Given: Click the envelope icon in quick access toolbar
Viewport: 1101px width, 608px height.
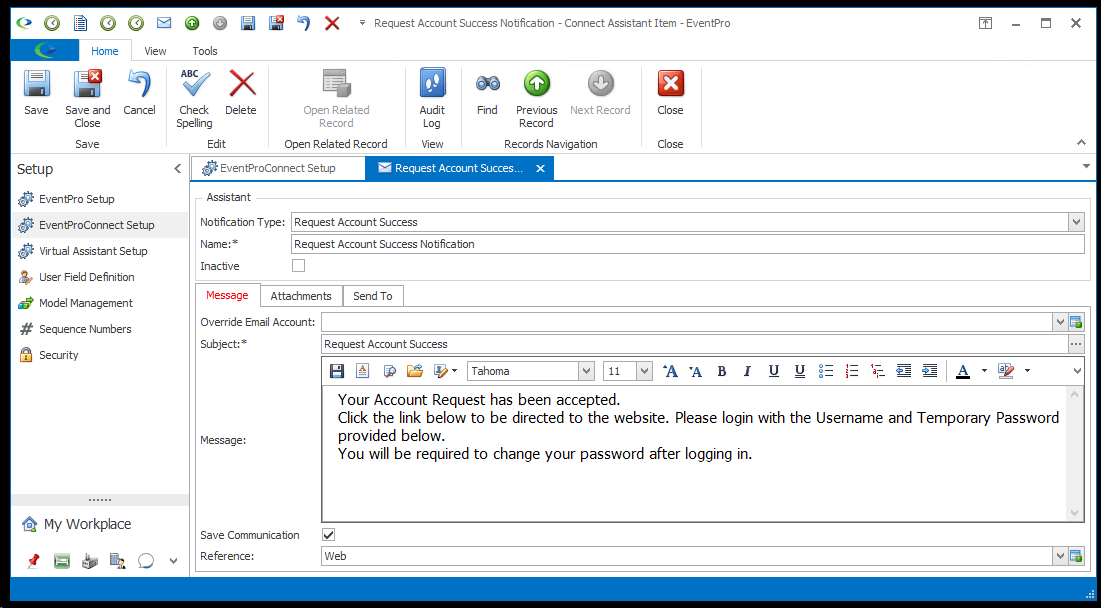Looking at the screenshot, I should pyautogui.click(x=164, y=23).
